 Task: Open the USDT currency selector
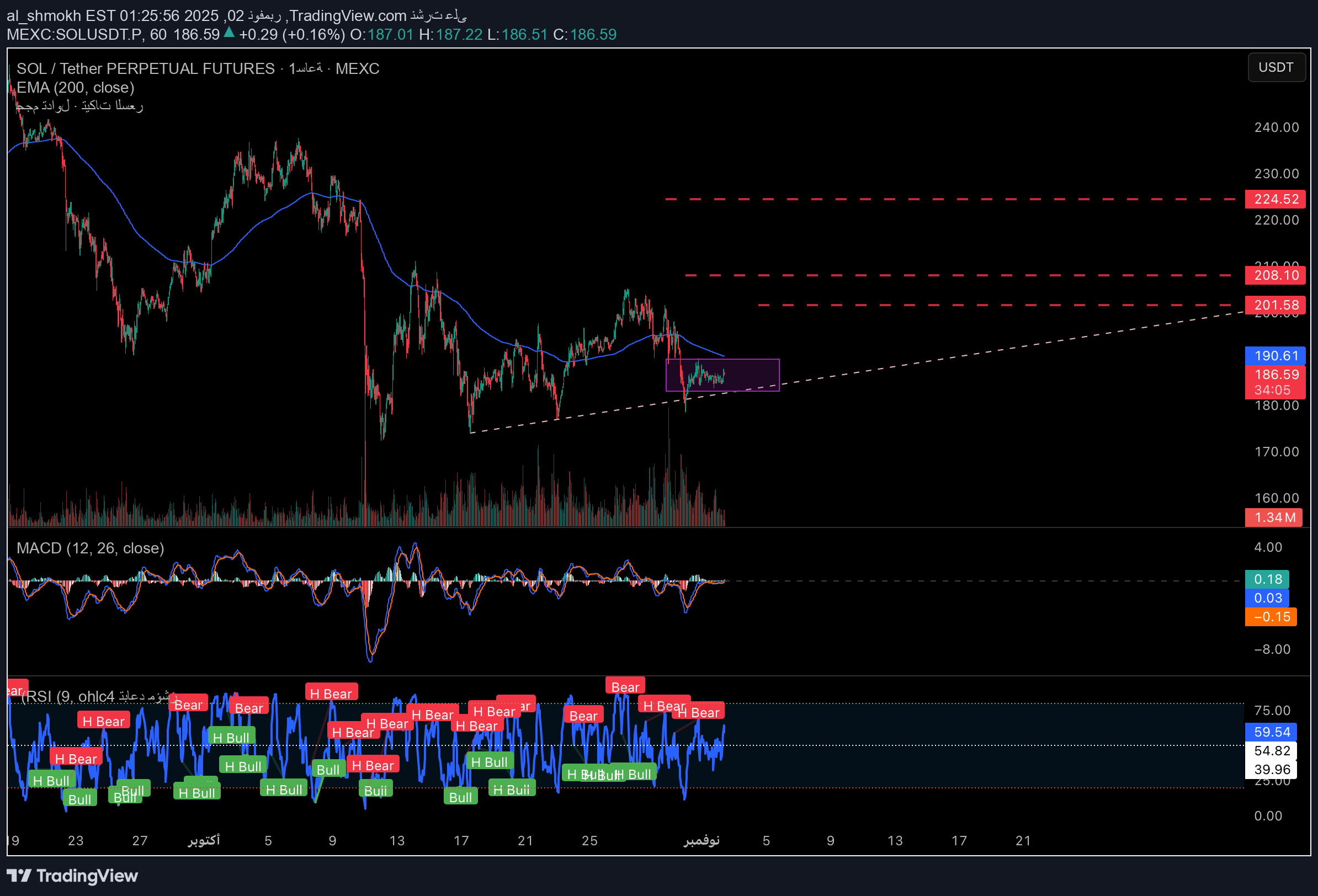coord(1276,67)
